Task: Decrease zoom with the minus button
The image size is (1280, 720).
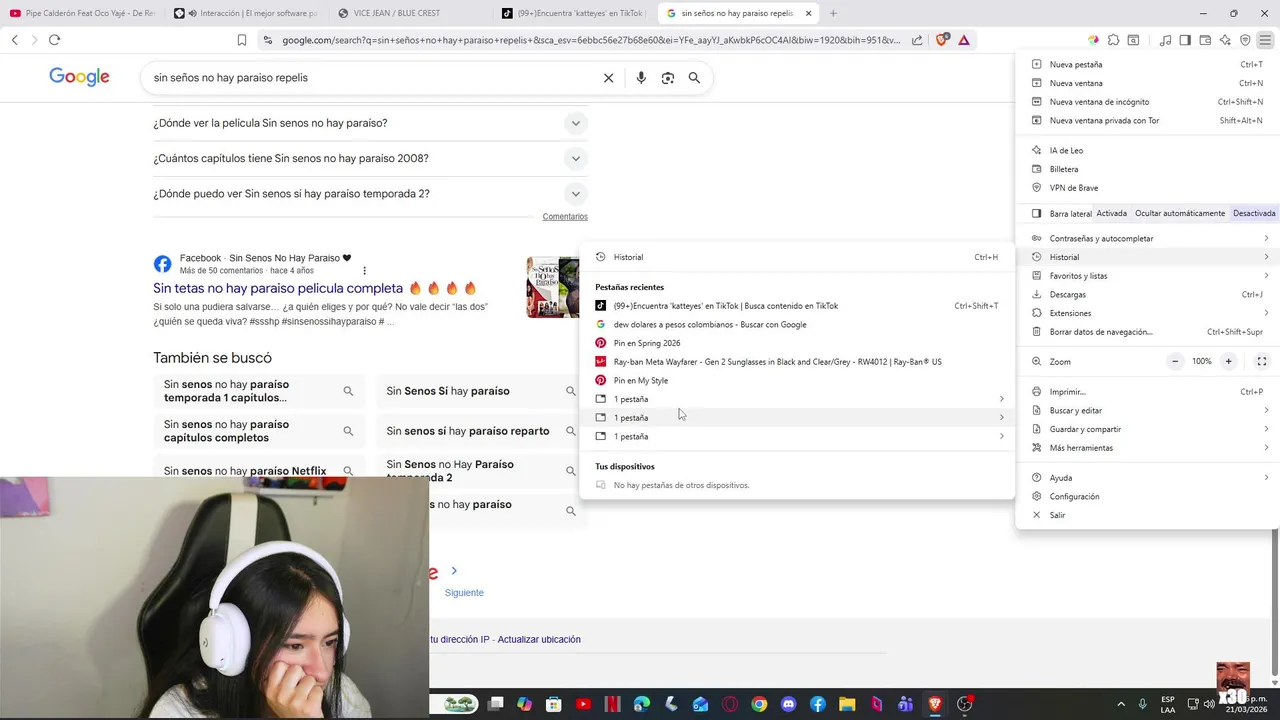Action: [1175, 361]
